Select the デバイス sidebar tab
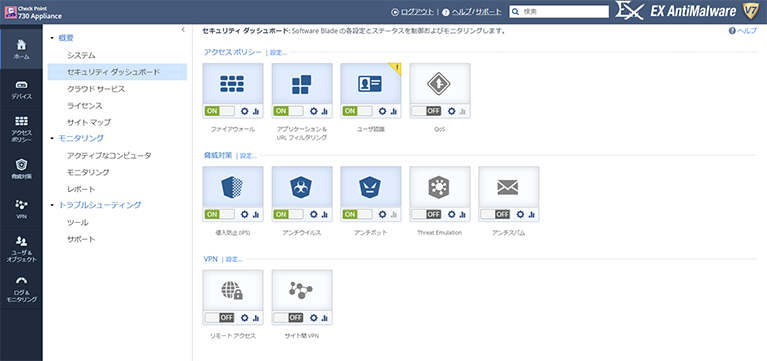Screen dimensions: 767x361 [21, 89]
